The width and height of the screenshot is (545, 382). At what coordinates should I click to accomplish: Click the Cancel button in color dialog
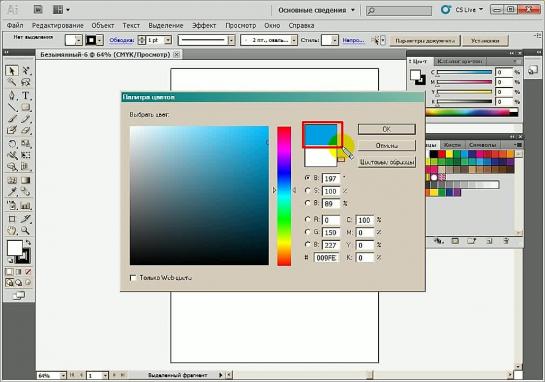coord(387,145)
